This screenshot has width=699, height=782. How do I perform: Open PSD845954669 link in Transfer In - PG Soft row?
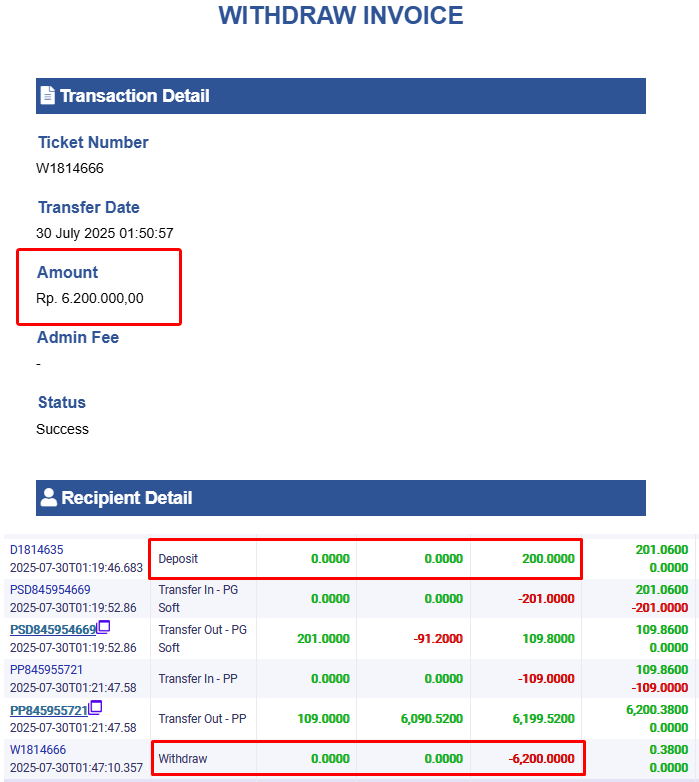pos(50,589)
